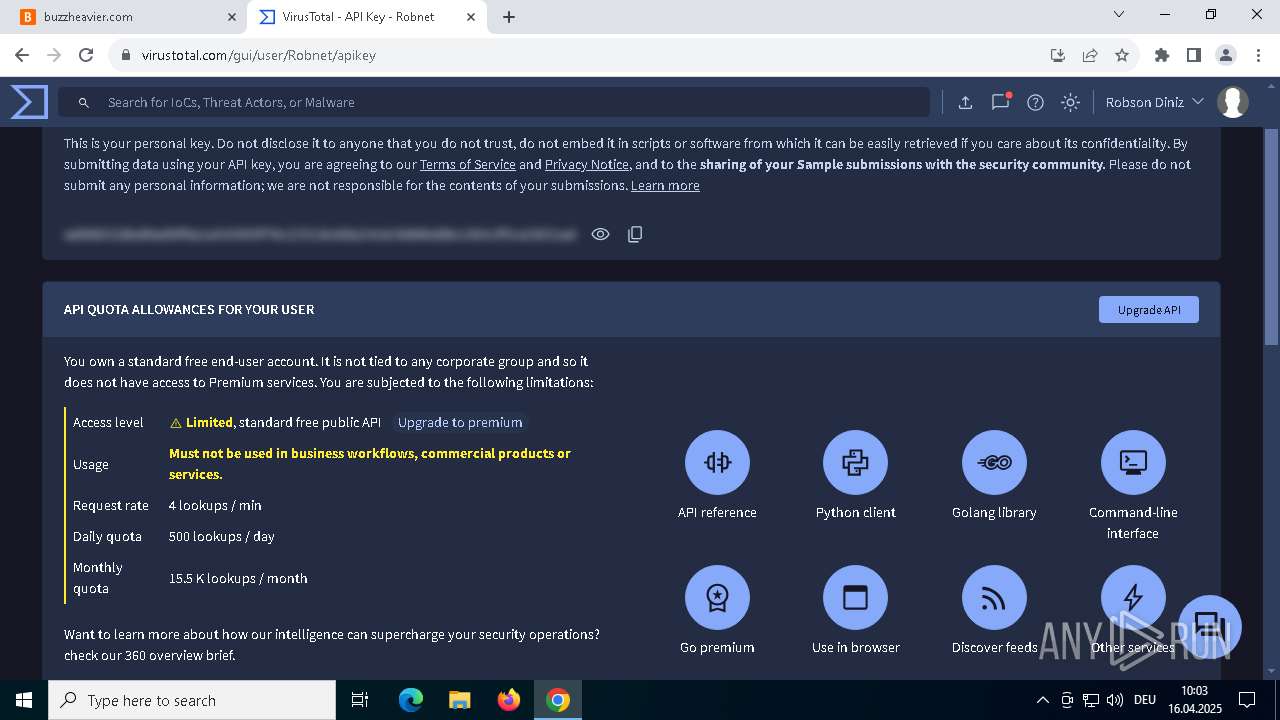Click the blurred API key string
This screenshot has height=720, width=1280.
point(320,234)
